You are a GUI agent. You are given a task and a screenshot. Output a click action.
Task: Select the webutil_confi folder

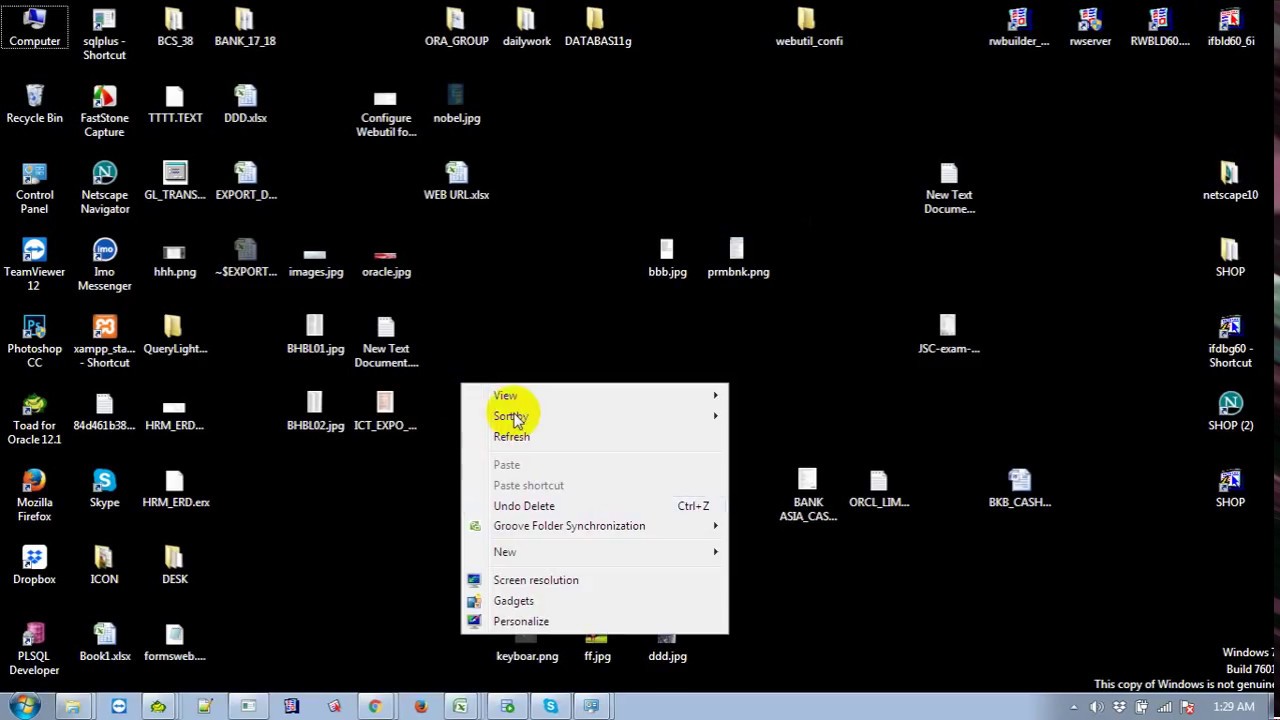click(x=808, y=28)
